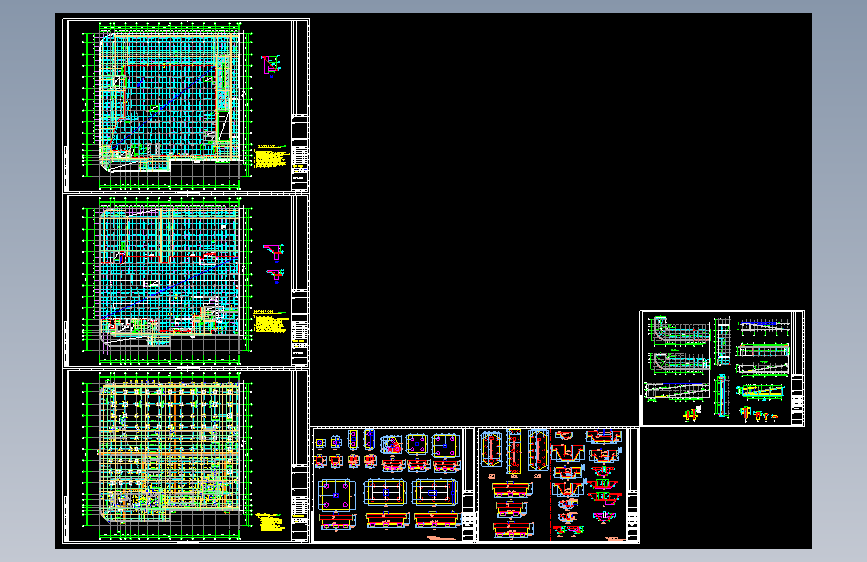Open the section detail sheet with red dashed divider
This screenshot has width=867, height=562.
[x=558, y=485]
